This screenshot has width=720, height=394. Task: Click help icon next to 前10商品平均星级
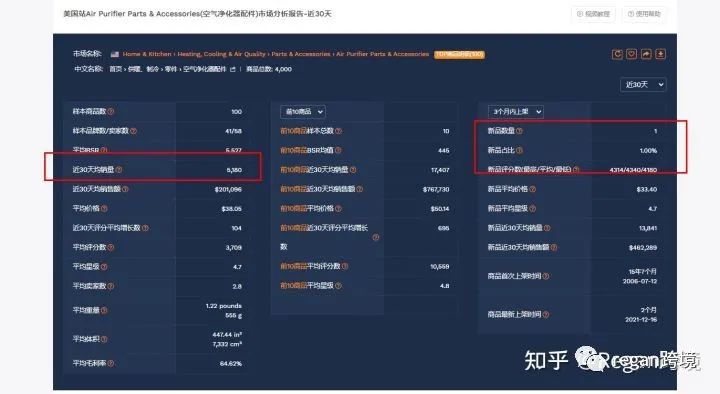pos(338,286)
